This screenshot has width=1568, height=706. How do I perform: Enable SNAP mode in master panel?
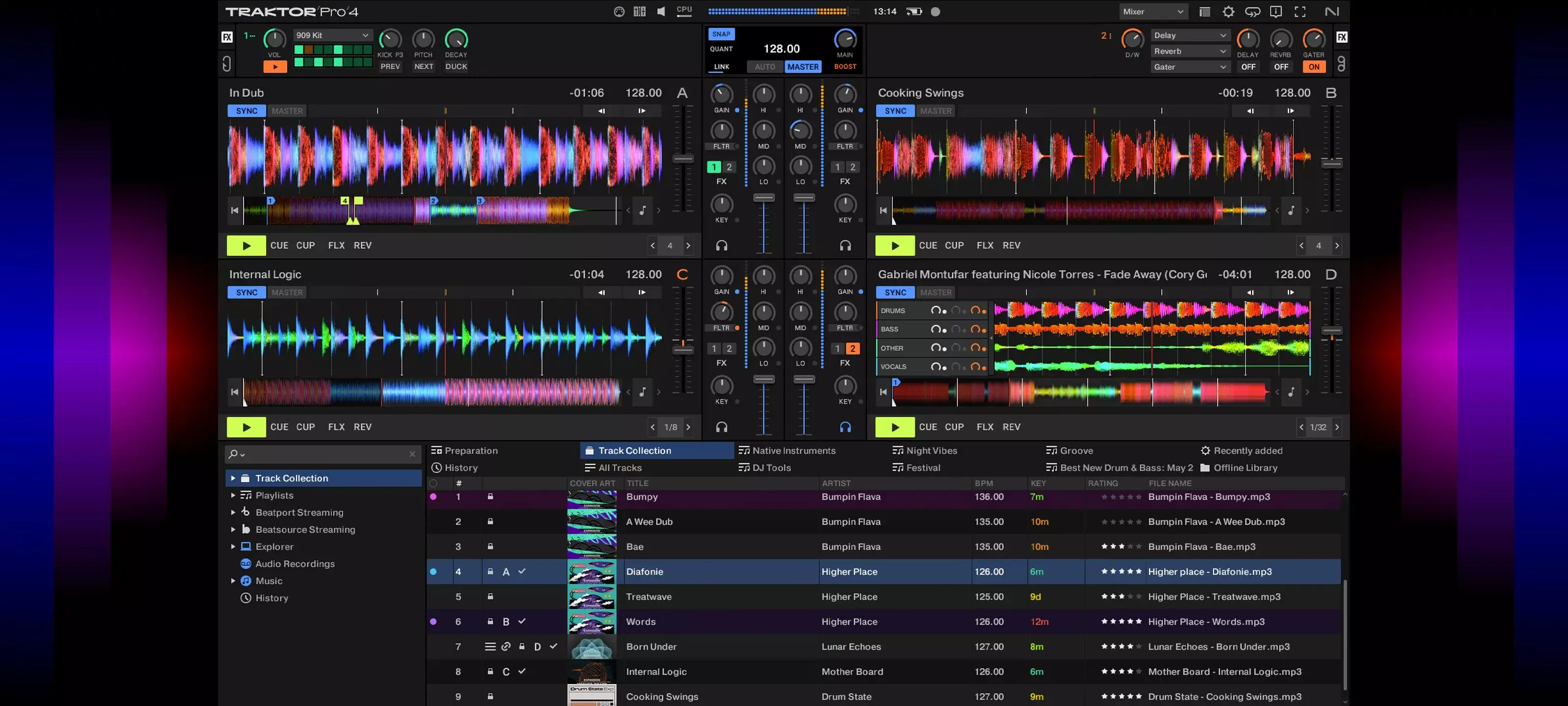[x=721, y=34]
